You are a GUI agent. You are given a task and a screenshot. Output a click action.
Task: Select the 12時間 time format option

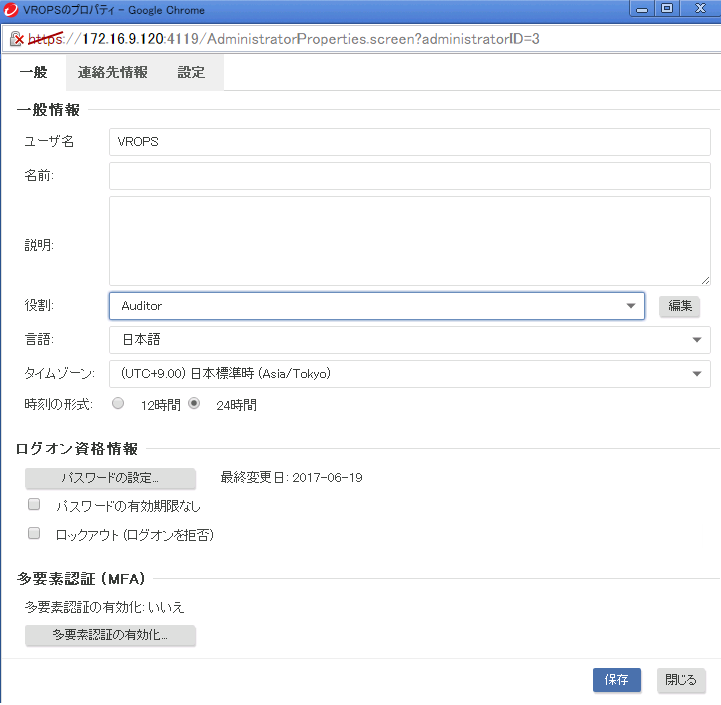tap(118, 404)
